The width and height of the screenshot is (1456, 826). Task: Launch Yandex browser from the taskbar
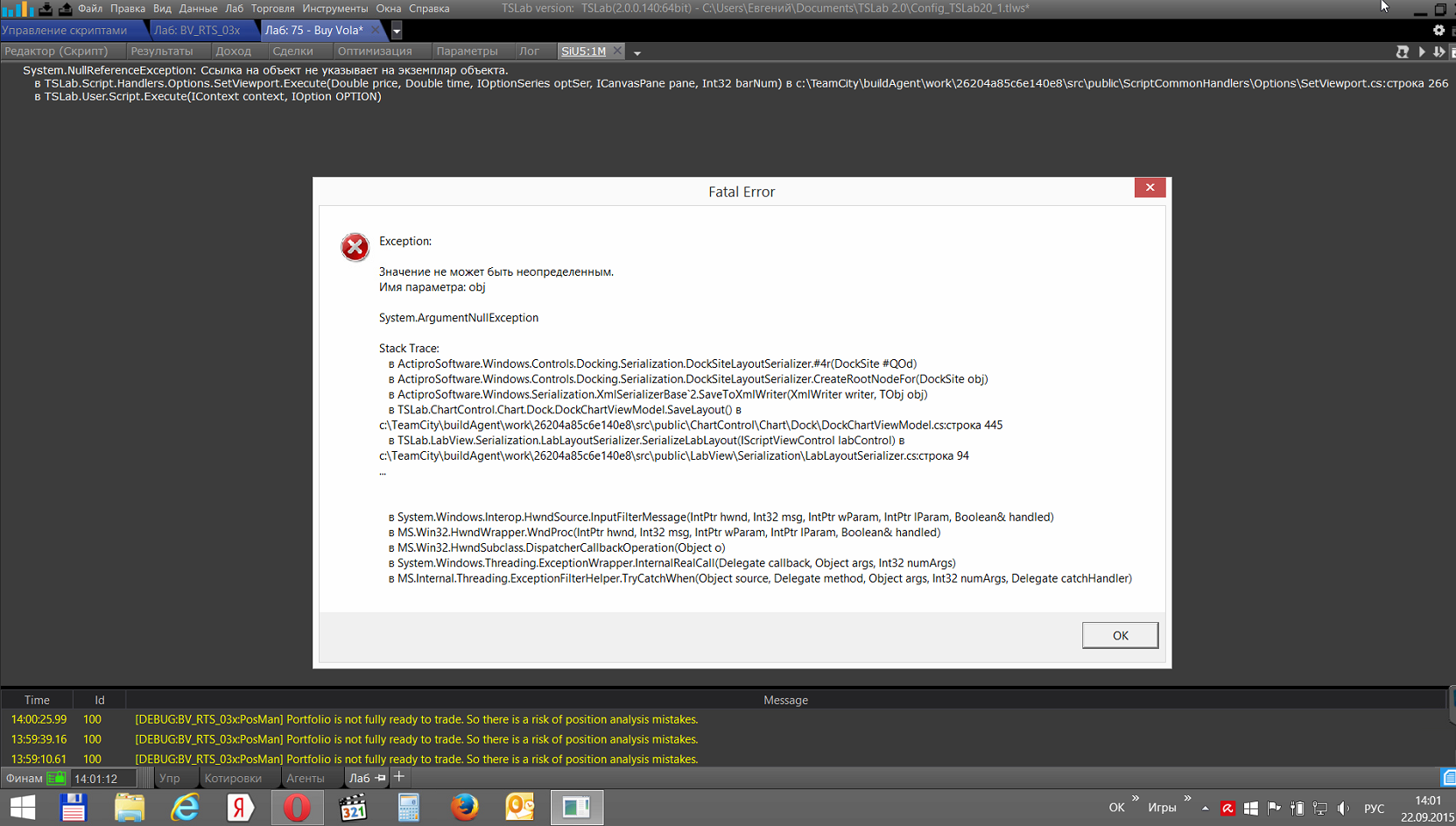[240, 808]
